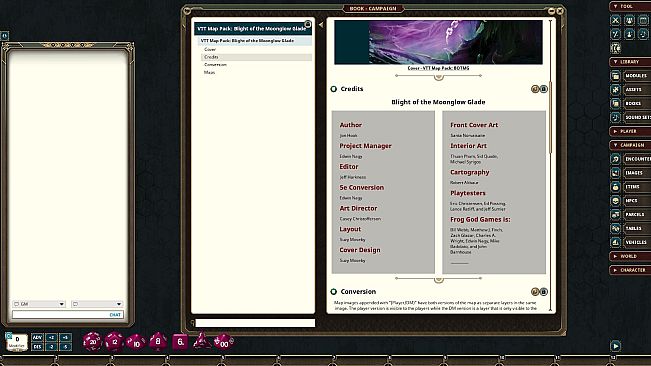
Task: Roll the d12 die
Action: click(x=114, y=342)
